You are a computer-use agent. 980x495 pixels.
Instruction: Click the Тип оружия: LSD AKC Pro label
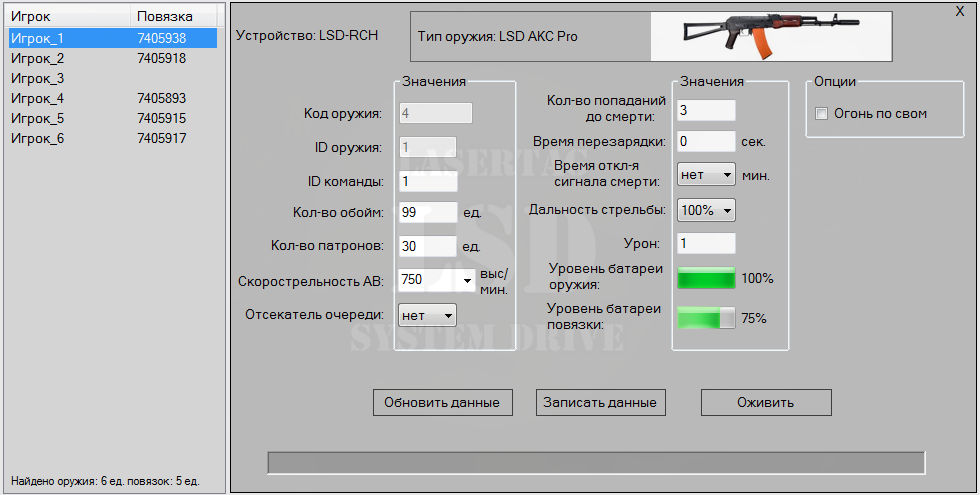point(498,36)
